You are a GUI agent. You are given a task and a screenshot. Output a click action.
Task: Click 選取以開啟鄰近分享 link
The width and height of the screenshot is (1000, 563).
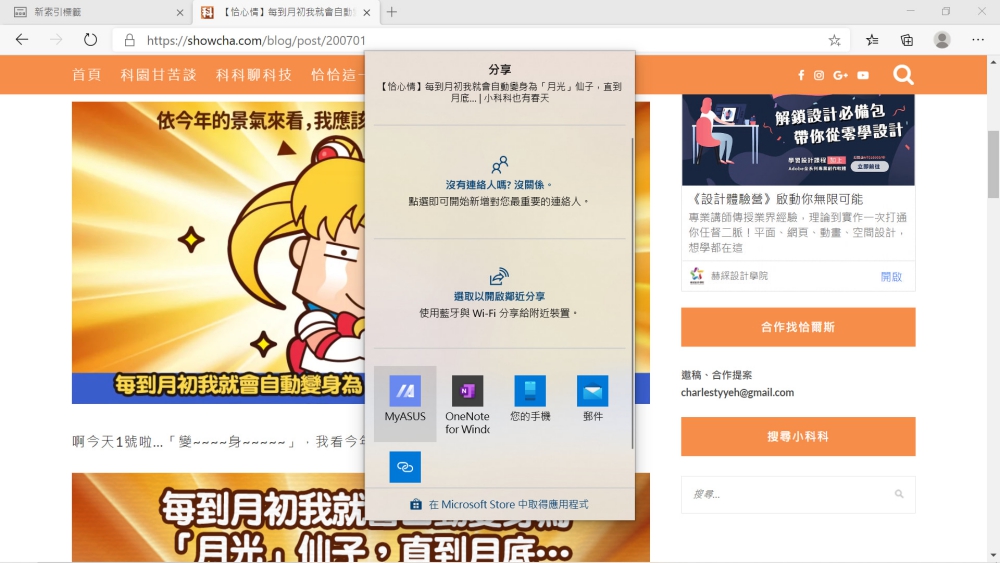pos(499,296)
